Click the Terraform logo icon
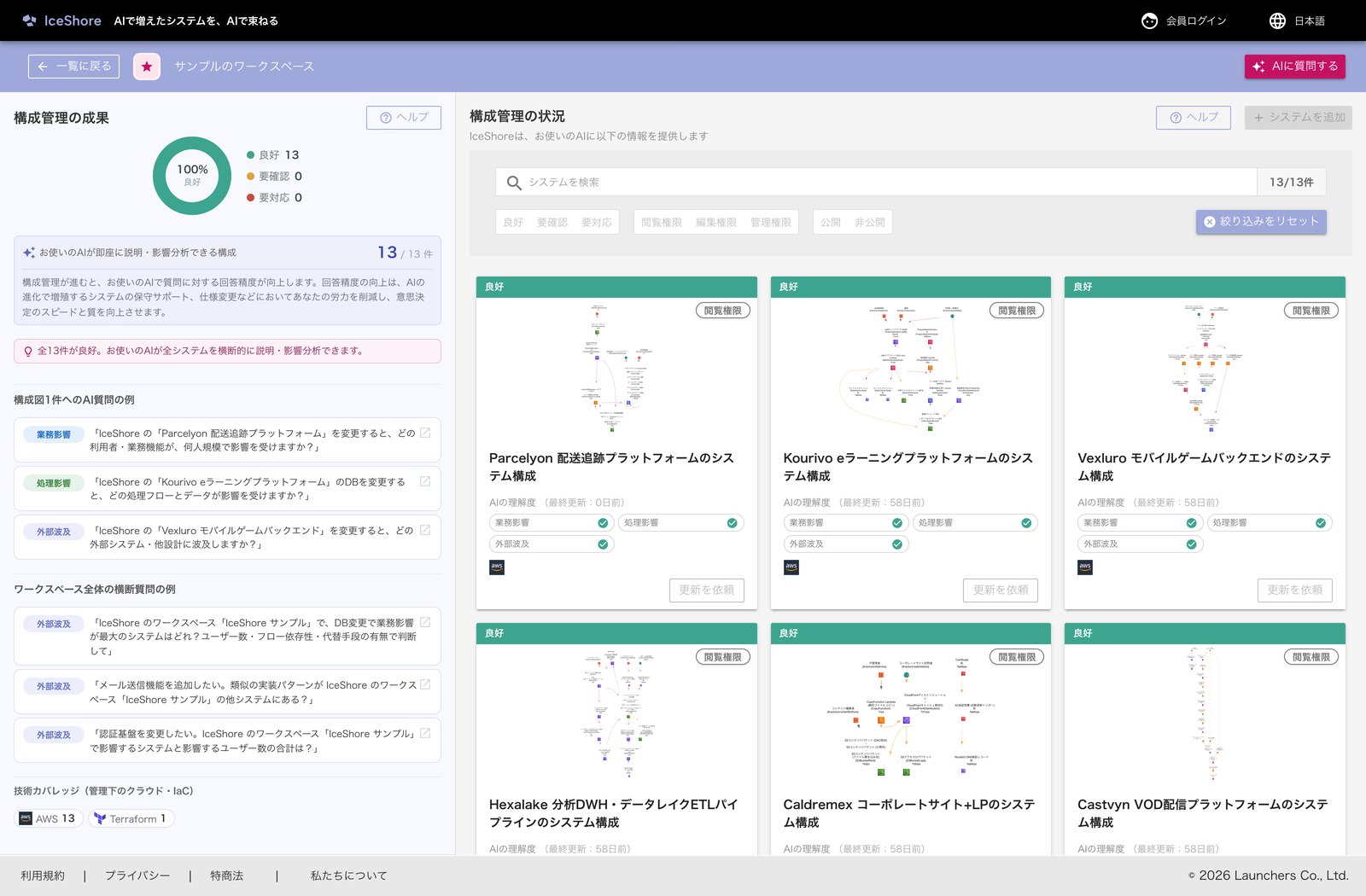Image resolution: width=1366 pixels, height=896 pixels. 100,818
